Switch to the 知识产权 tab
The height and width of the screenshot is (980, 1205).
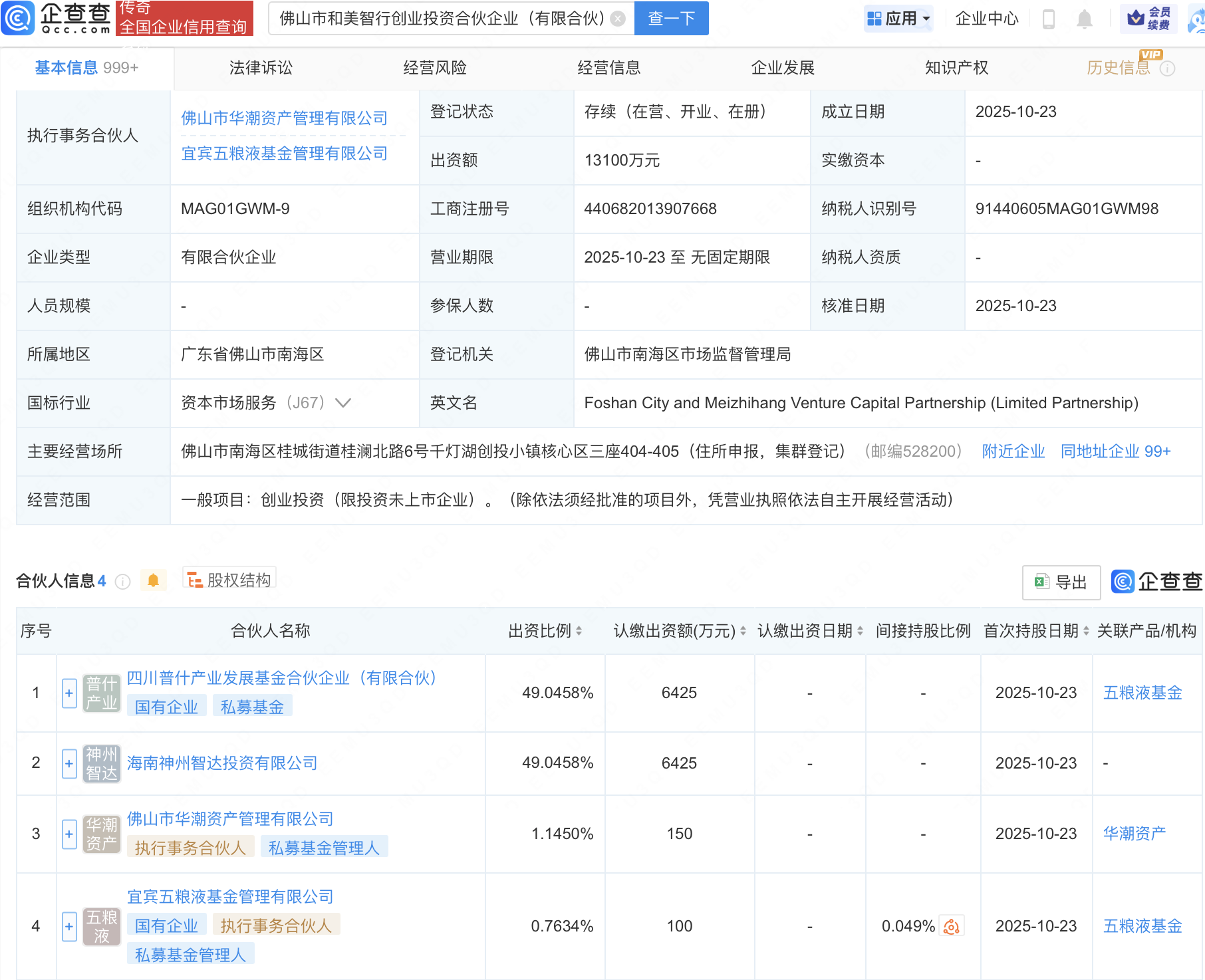point(956,68)
